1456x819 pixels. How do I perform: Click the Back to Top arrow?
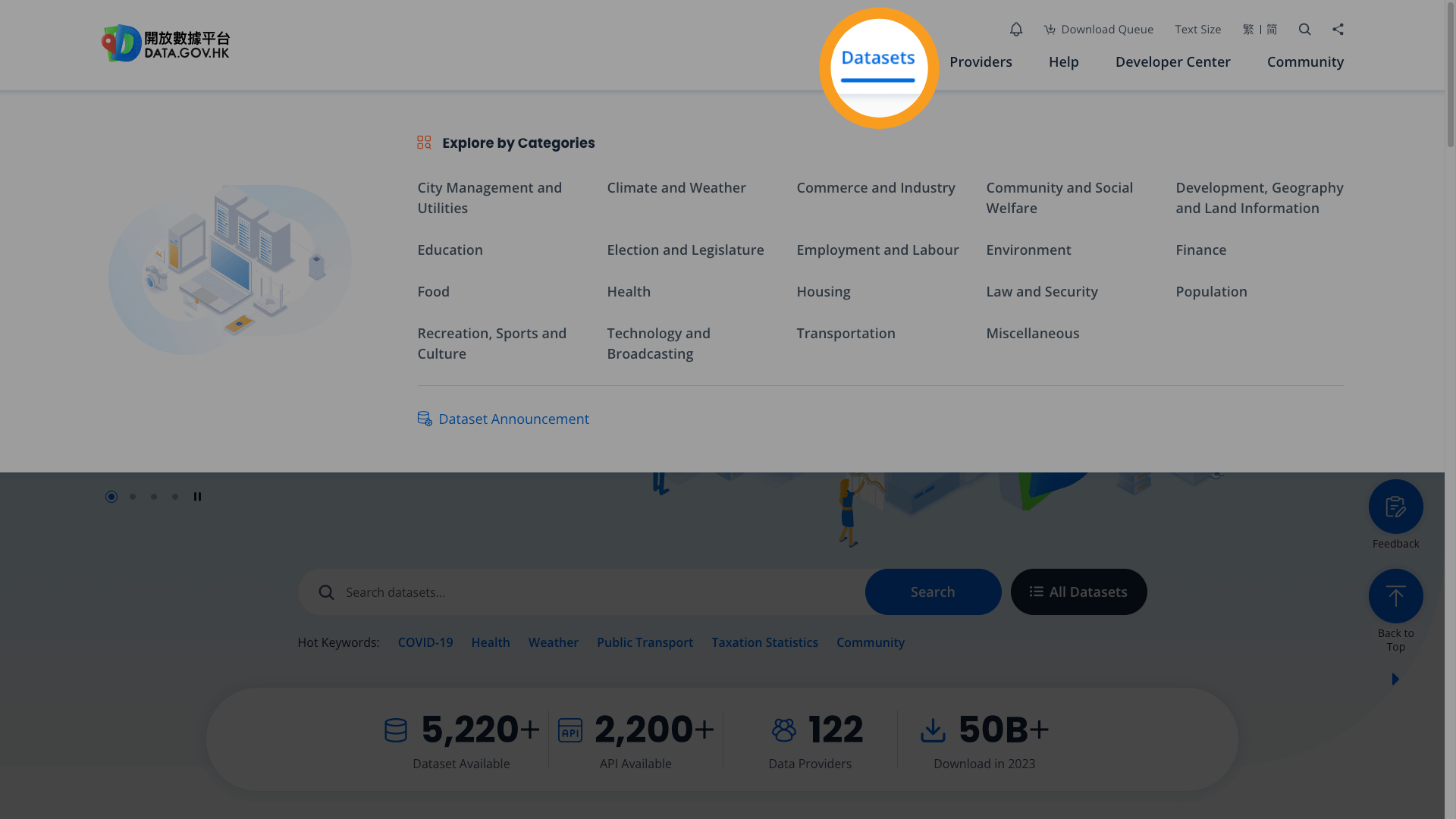click(x=1395, y=596)
